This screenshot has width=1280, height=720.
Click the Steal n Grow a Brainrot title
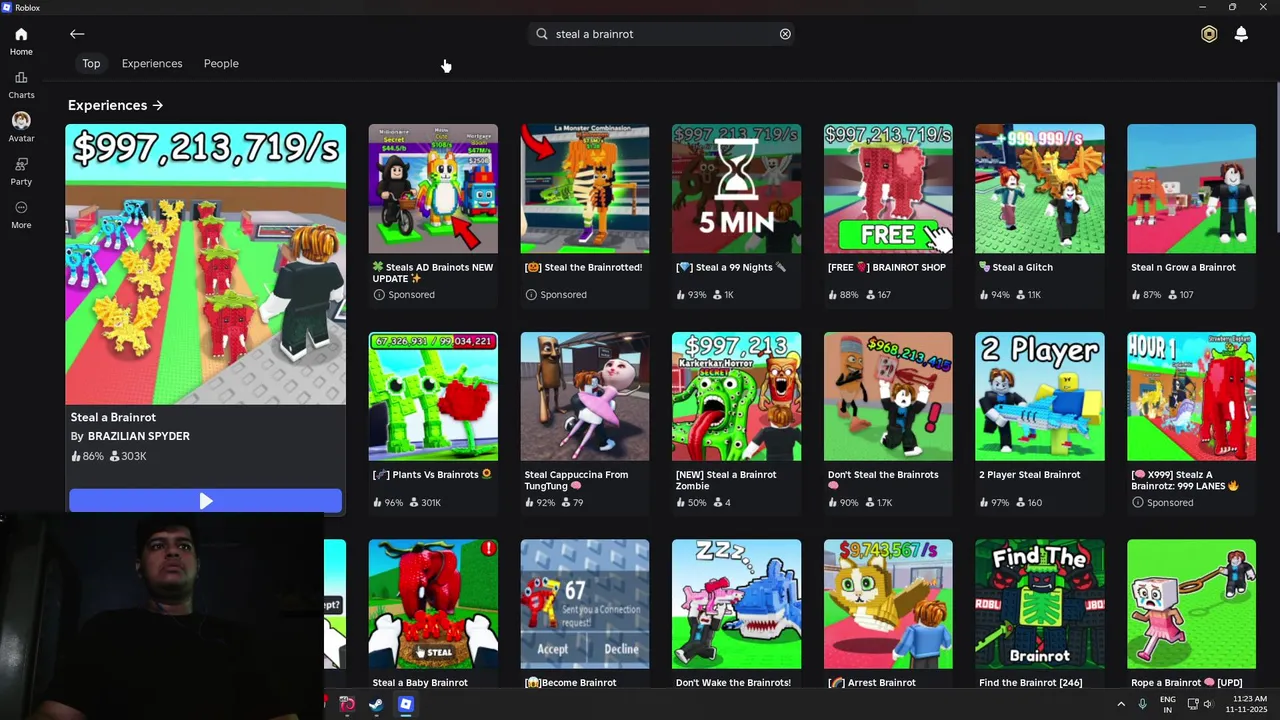click(x=1183, y=268)
